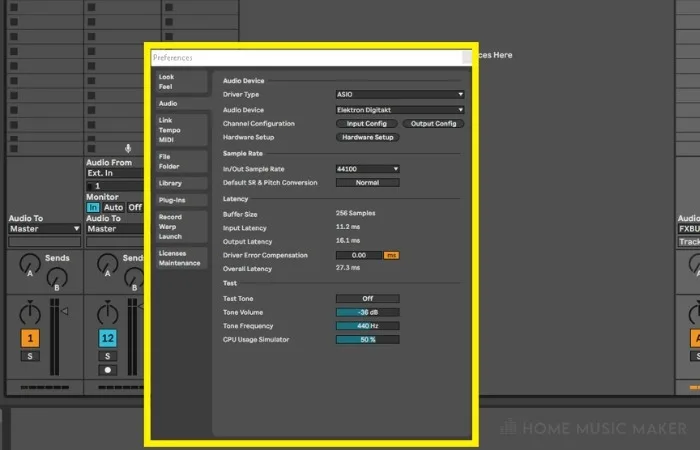
Task: Click Send A knob above activator 12
Action: point(108,265)
